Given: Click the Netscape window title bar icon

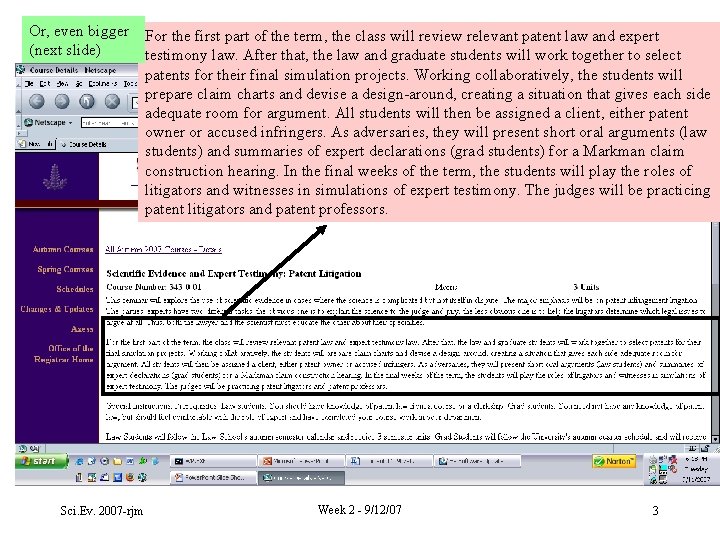Looking at the screenshot, I should pos(21,70).
